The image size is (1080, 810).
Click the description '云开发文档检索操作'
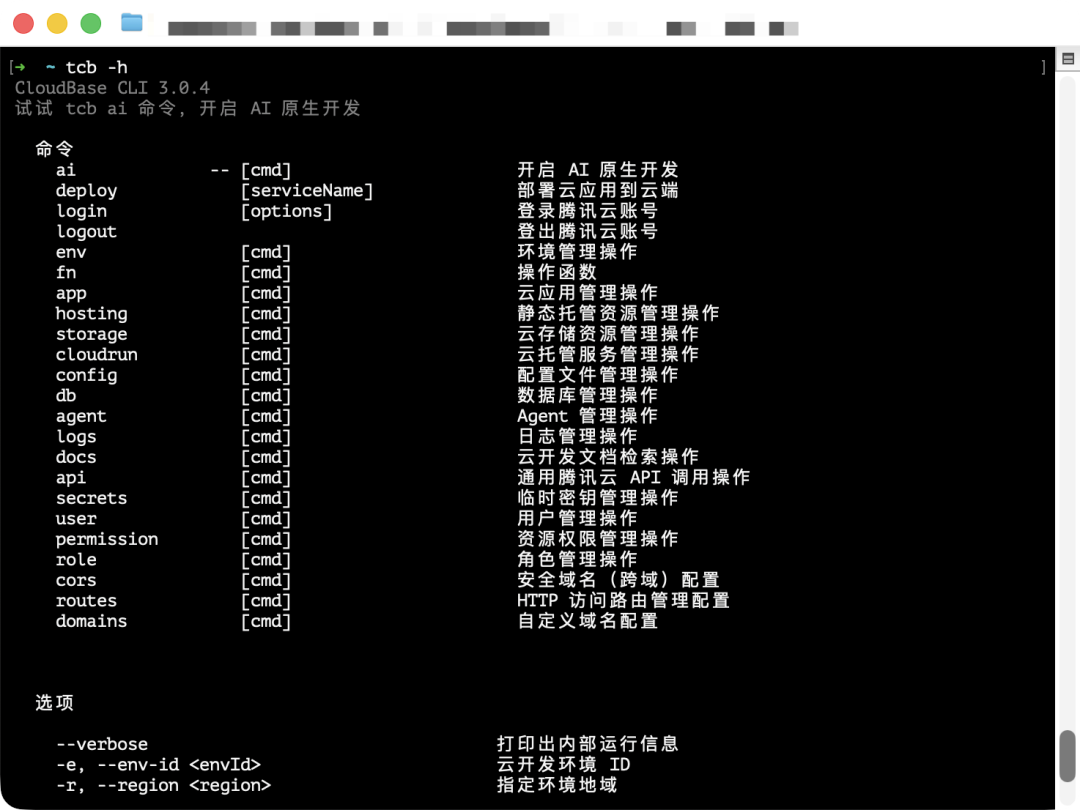tap(608, 457)
